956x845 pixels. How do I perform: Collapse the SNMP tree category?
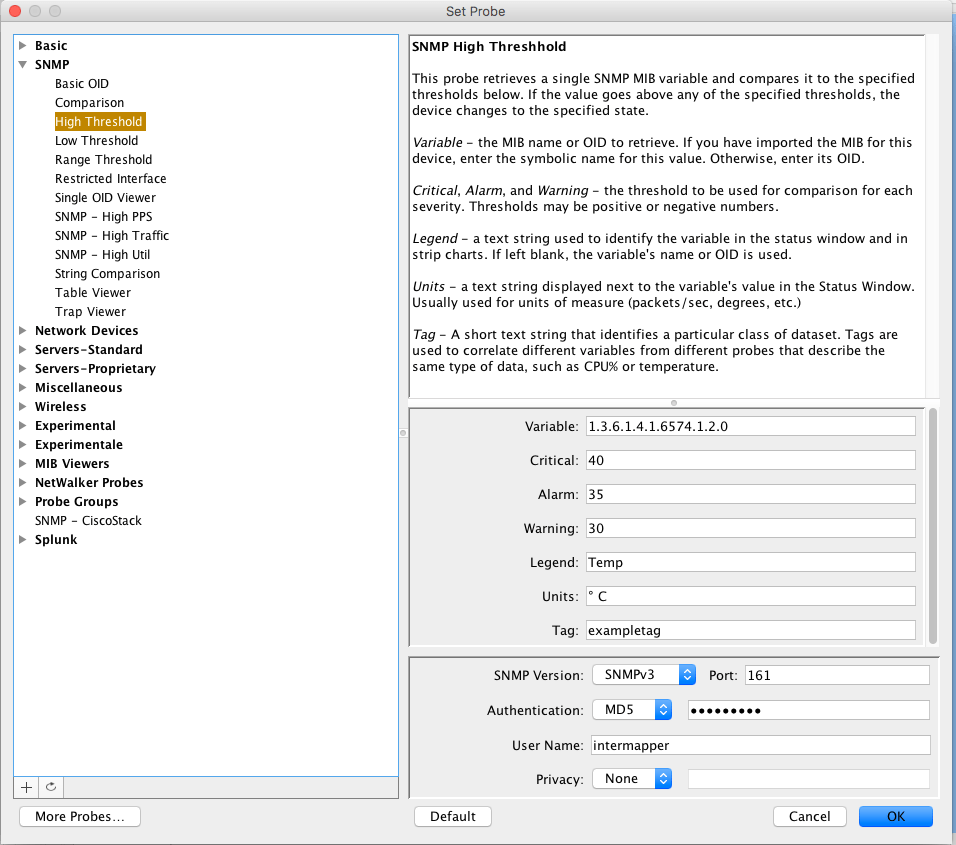[x=23, y=65]
